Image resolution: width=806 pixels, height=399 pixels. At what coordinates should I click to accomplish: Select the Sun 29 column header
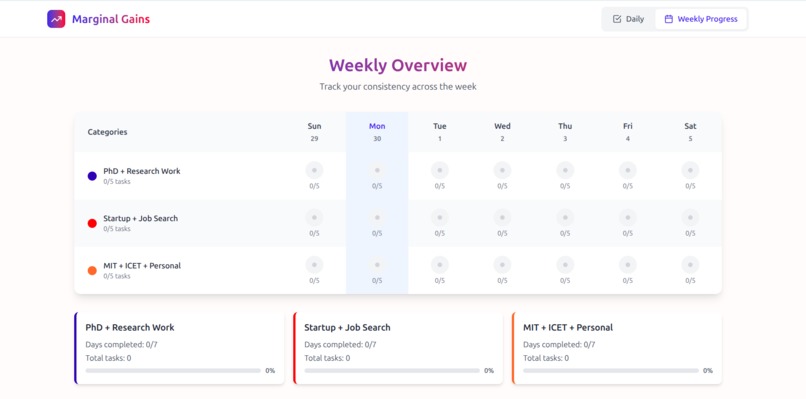[315, 132]
